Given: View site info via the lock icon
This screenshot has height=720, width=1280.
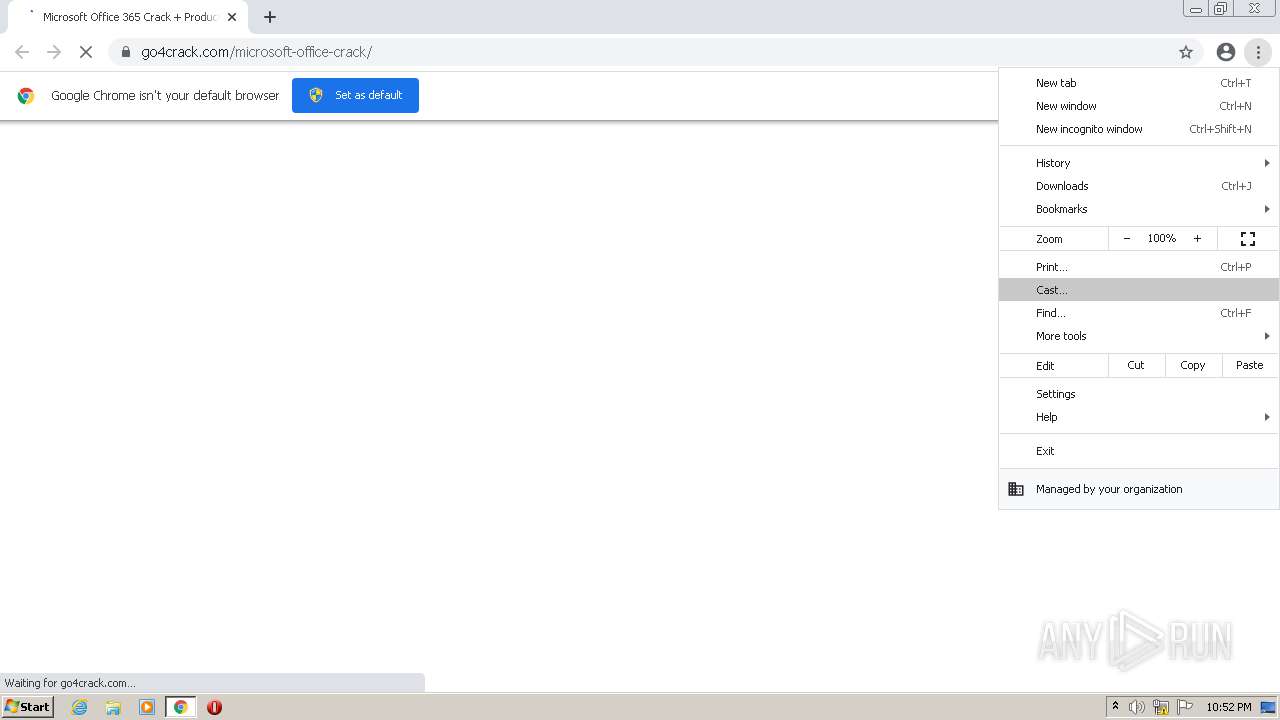Looking at the screenshot, I should pyautogui.click(x=125, y=52).
